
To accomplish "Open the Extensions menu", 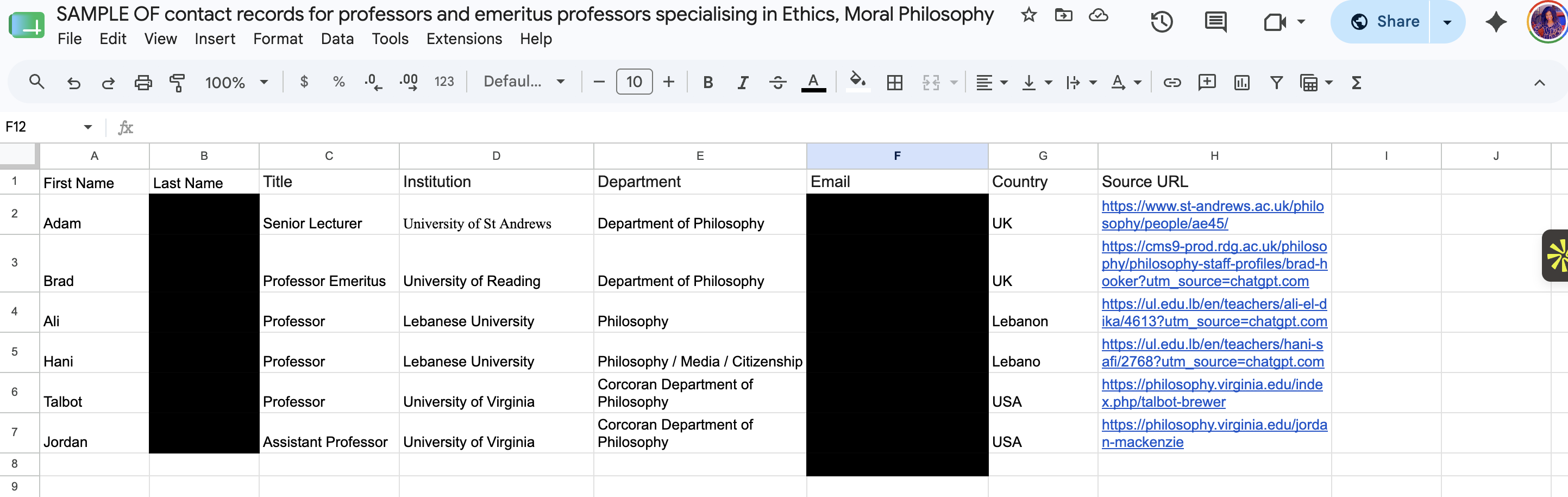I will click(464, 39).
